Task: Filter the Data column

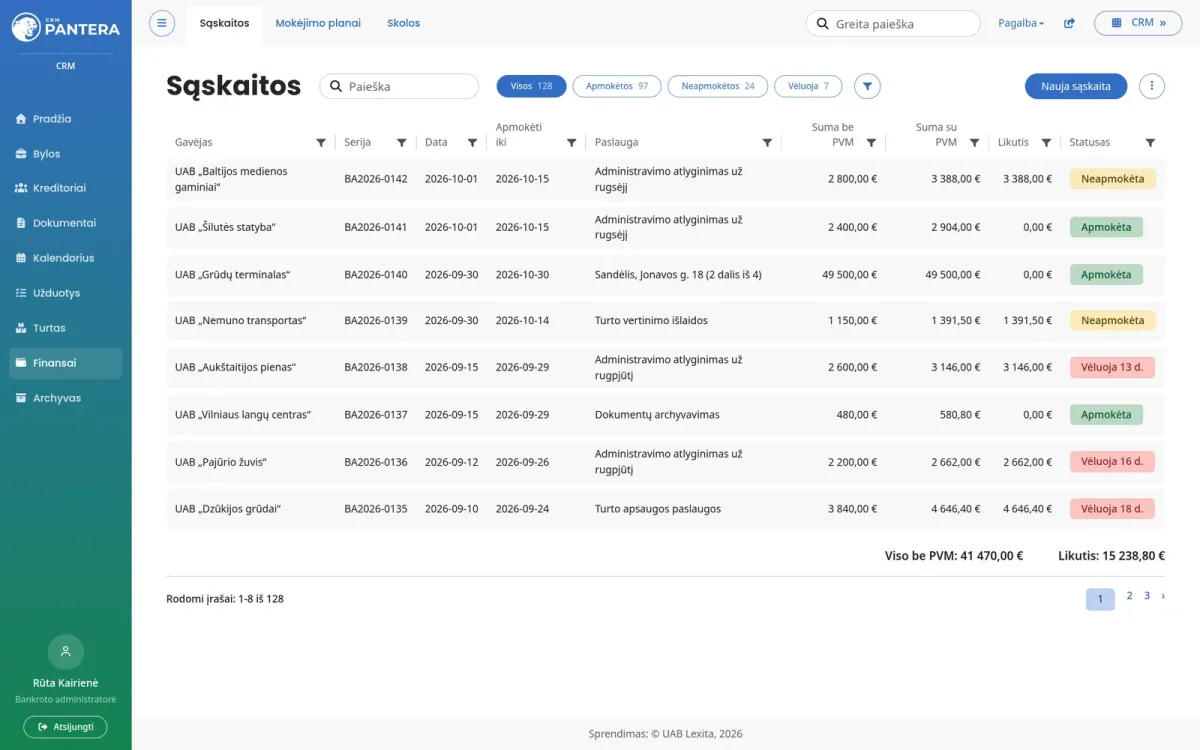Action: [473, 143]
